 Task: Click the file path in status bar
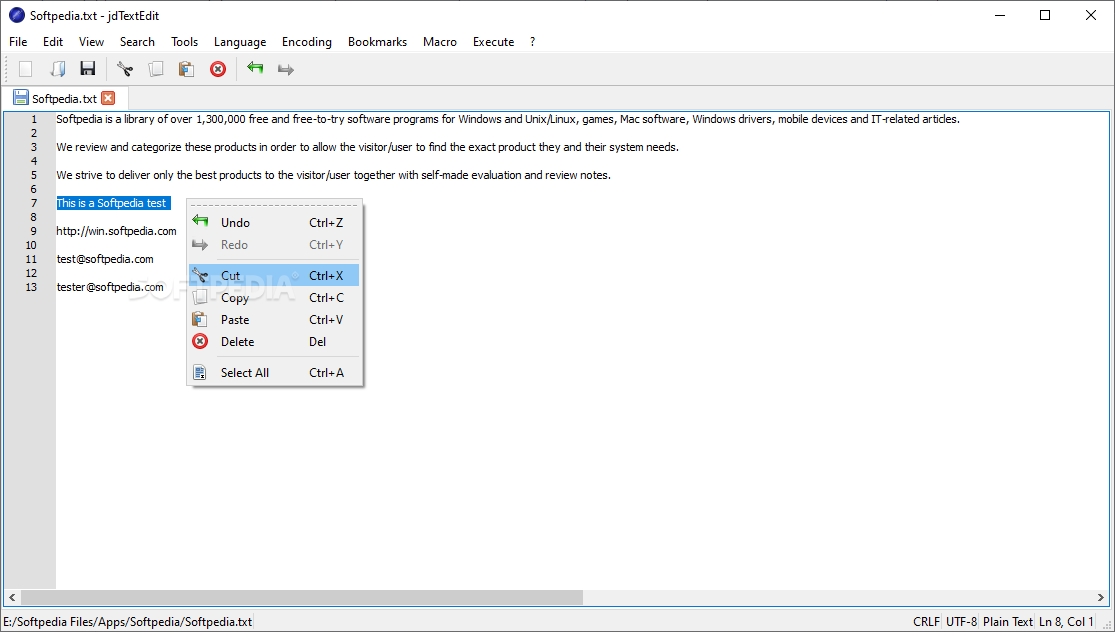(128, 621)
